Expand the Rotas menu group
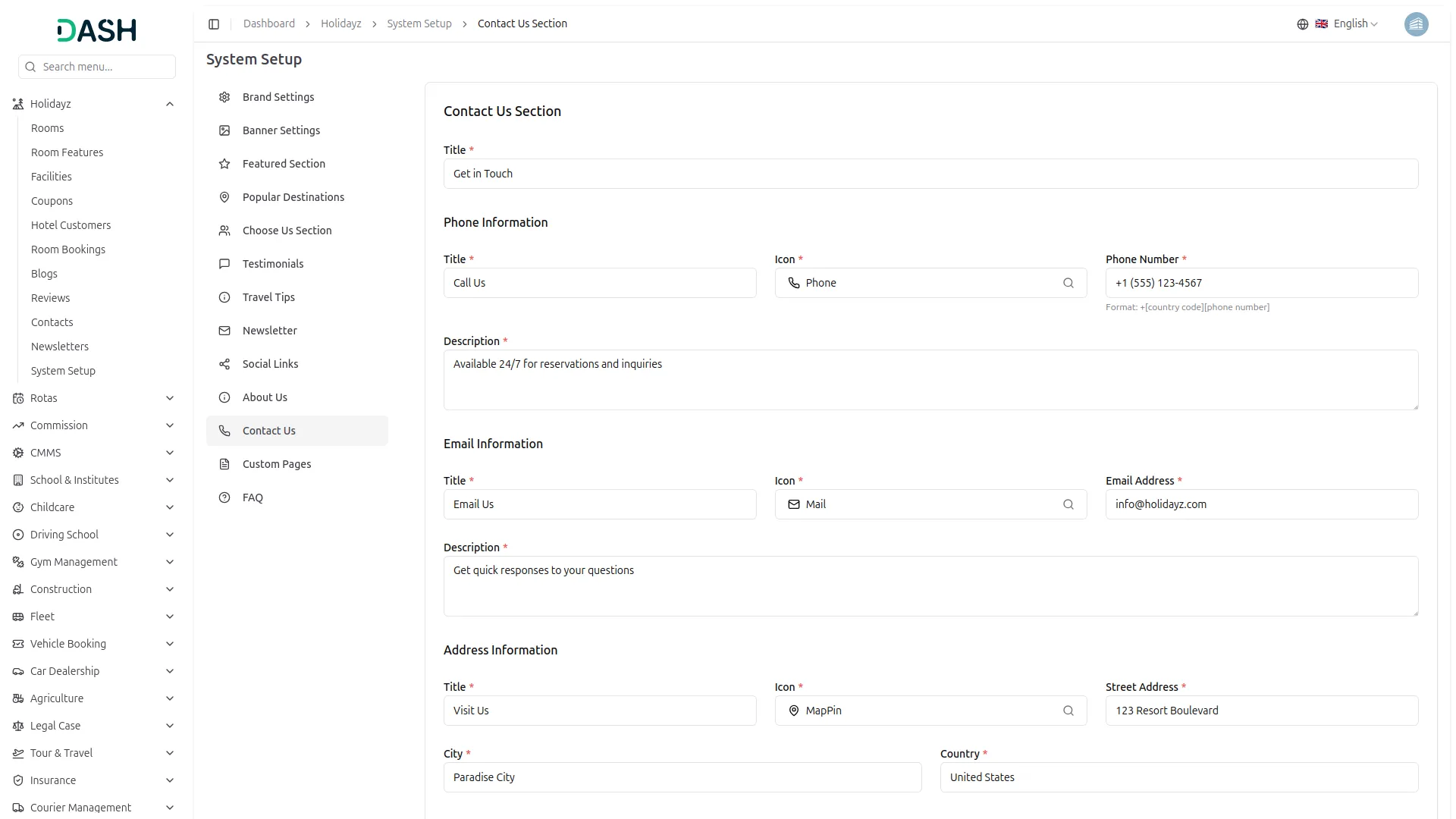The image size is (1456, 819). click(x=170, y=398)
